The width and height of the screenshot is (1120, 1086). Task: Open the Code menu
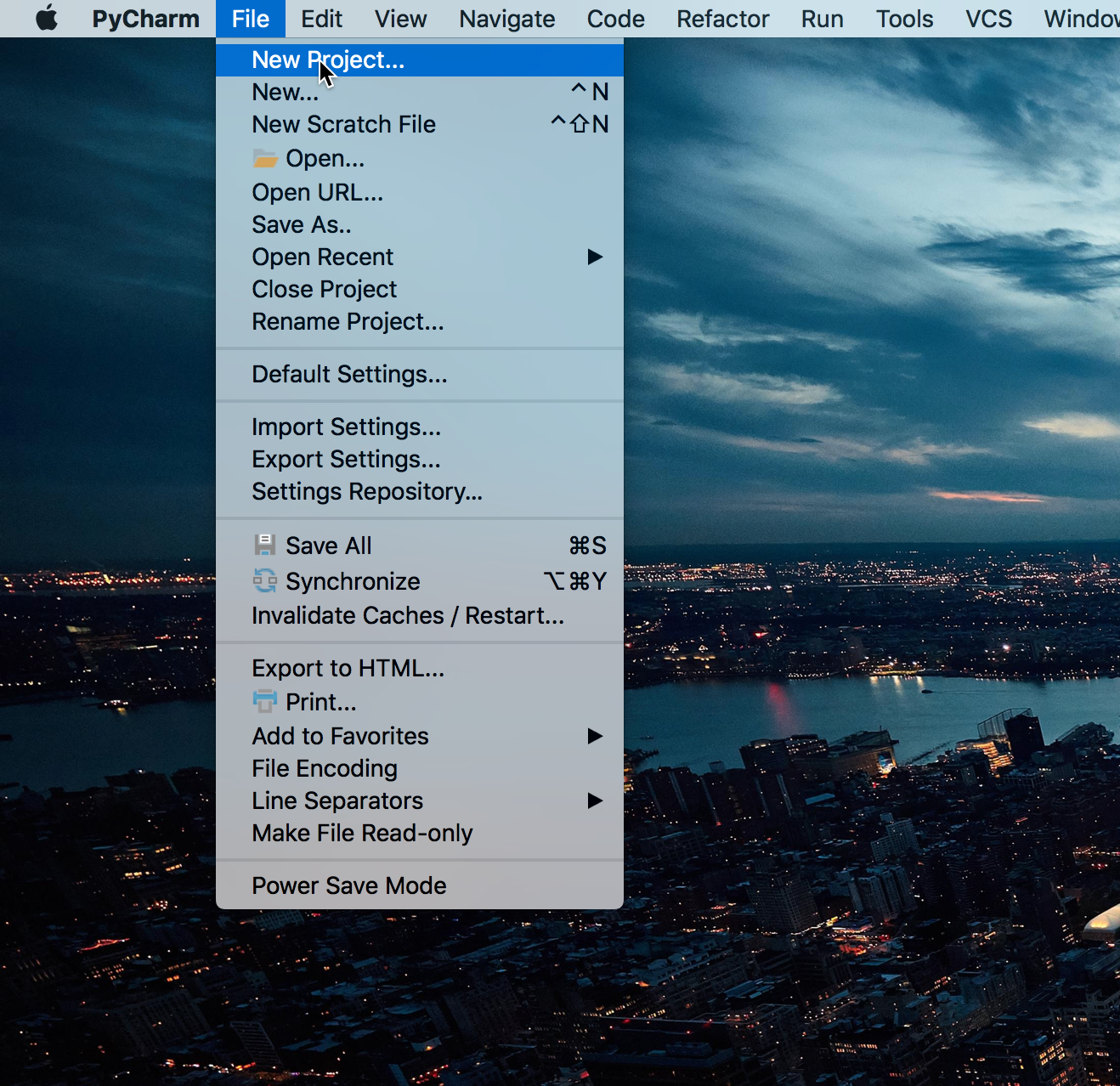[615, 19]
